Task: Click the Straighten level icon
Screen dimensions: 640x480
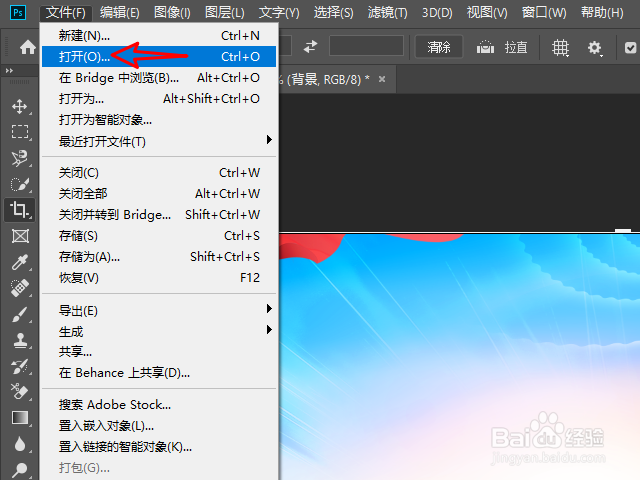Action: [485, 47]
